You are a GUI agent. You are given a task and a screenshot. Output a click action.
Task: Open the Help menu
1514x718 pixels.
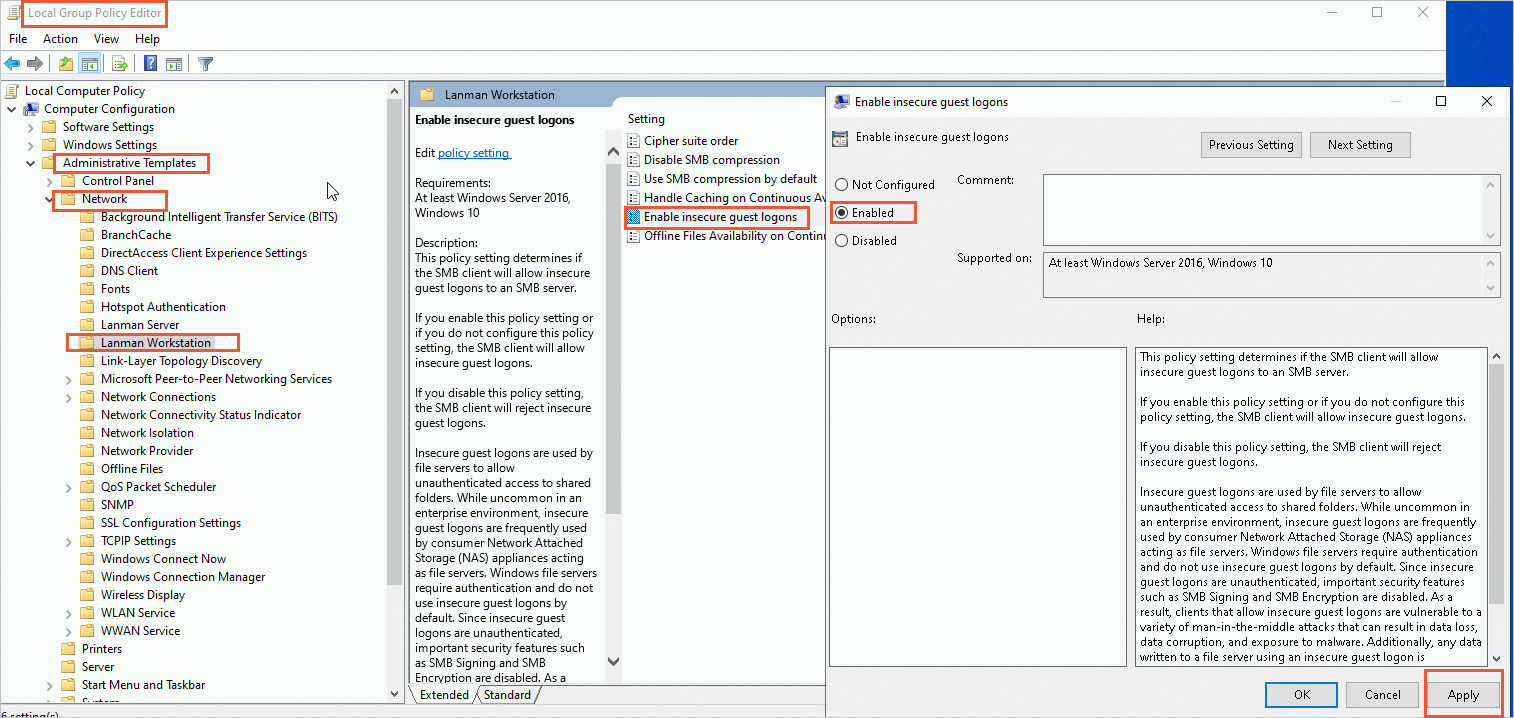(147, 39)
